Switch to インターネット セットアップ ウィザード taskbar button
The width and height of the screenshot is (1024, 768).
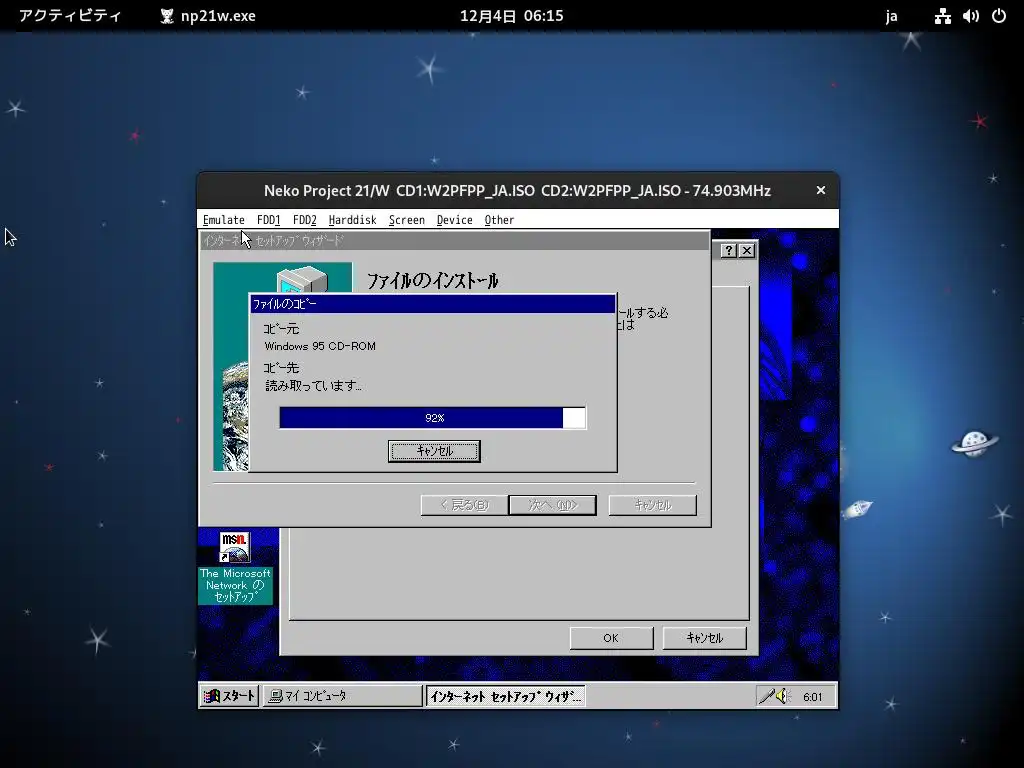[505, 696]
